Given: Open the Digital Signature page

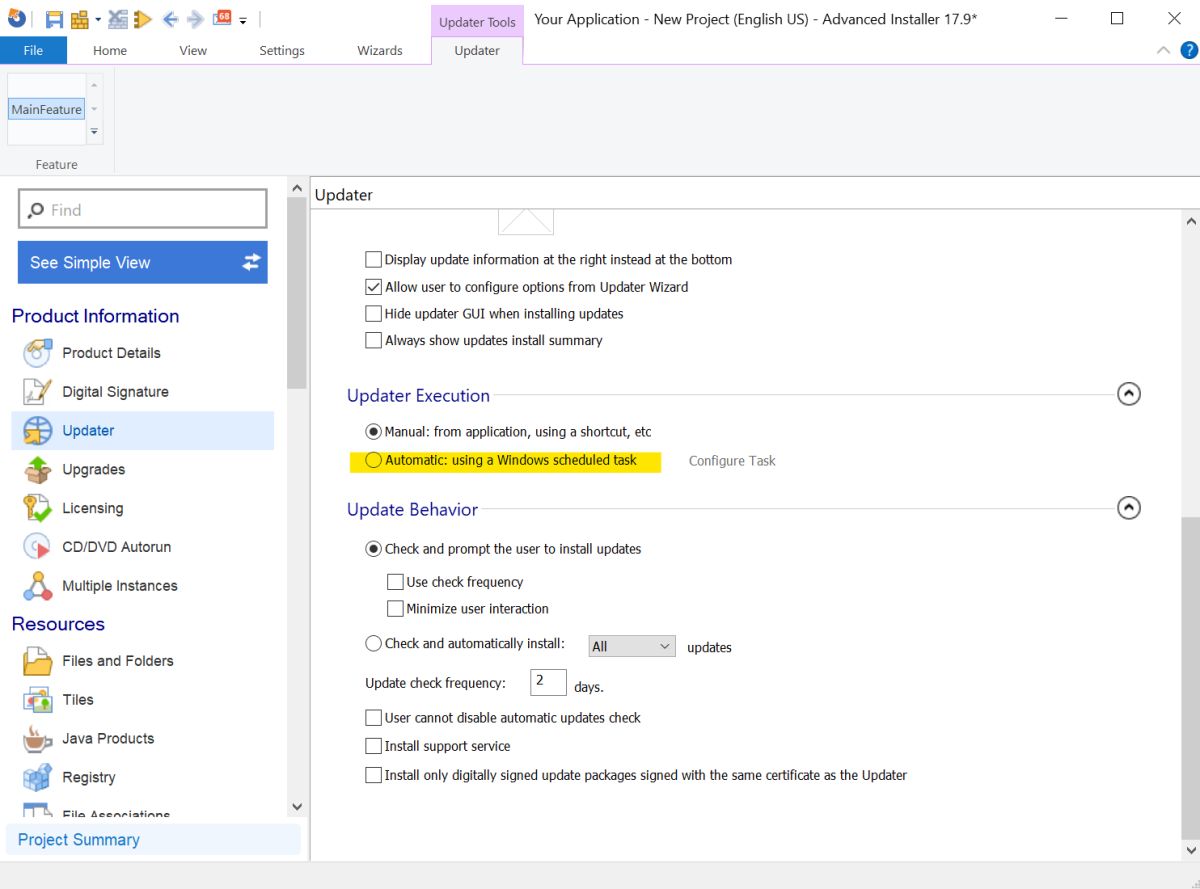Looking at the screenshot, I should click(115, 391).
